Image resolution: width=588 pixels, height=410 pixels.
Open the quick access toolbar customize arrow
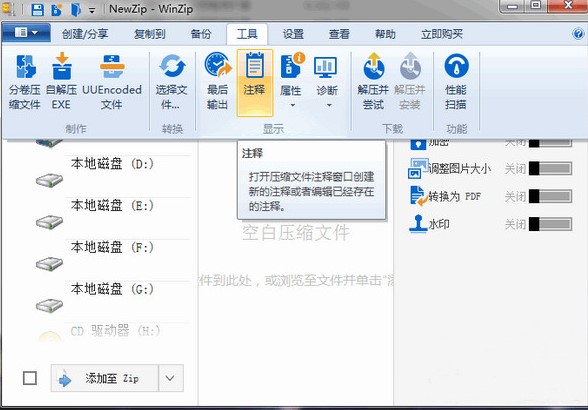92,11
